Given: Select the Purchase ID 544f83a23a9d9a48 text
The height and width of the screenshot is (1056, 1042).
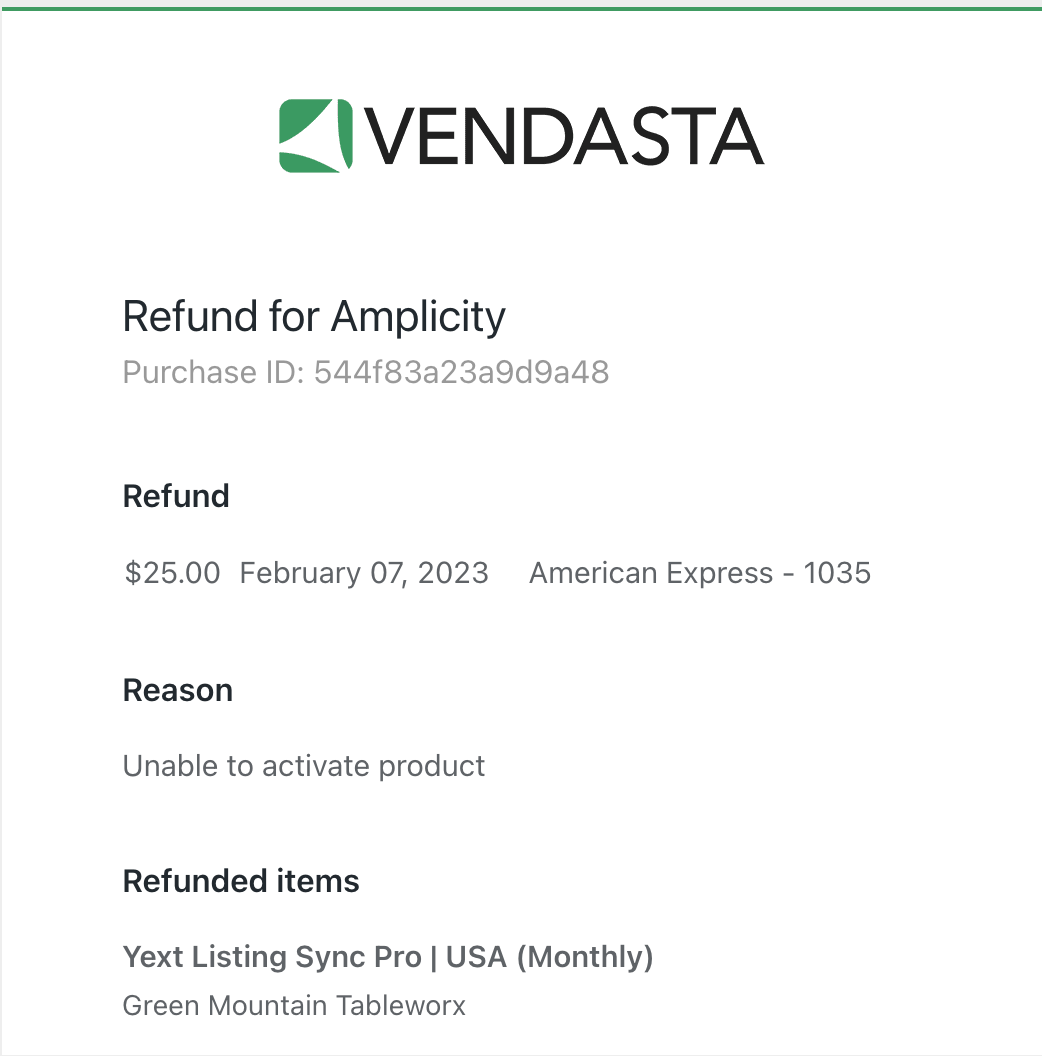Looking at the screenshot, I should (366, 372).
